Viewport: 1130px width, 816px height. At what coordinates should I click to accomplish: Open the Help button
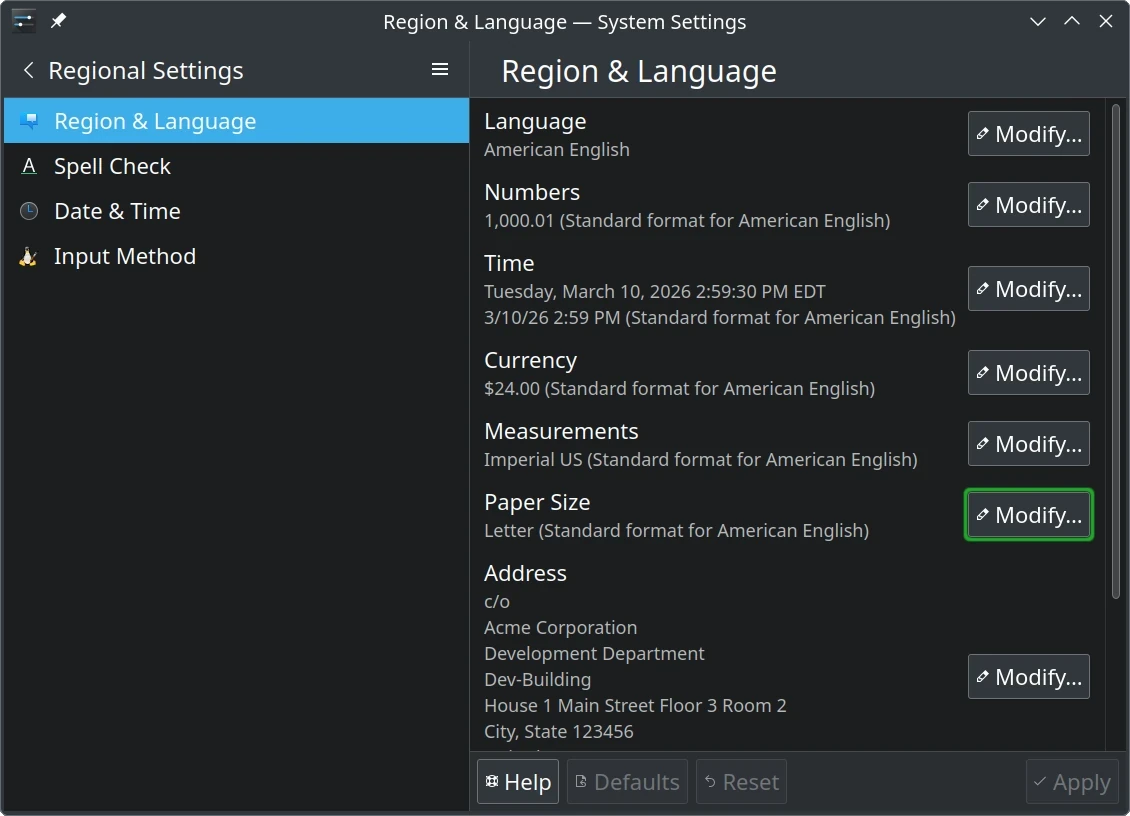(x=518, y=782)
